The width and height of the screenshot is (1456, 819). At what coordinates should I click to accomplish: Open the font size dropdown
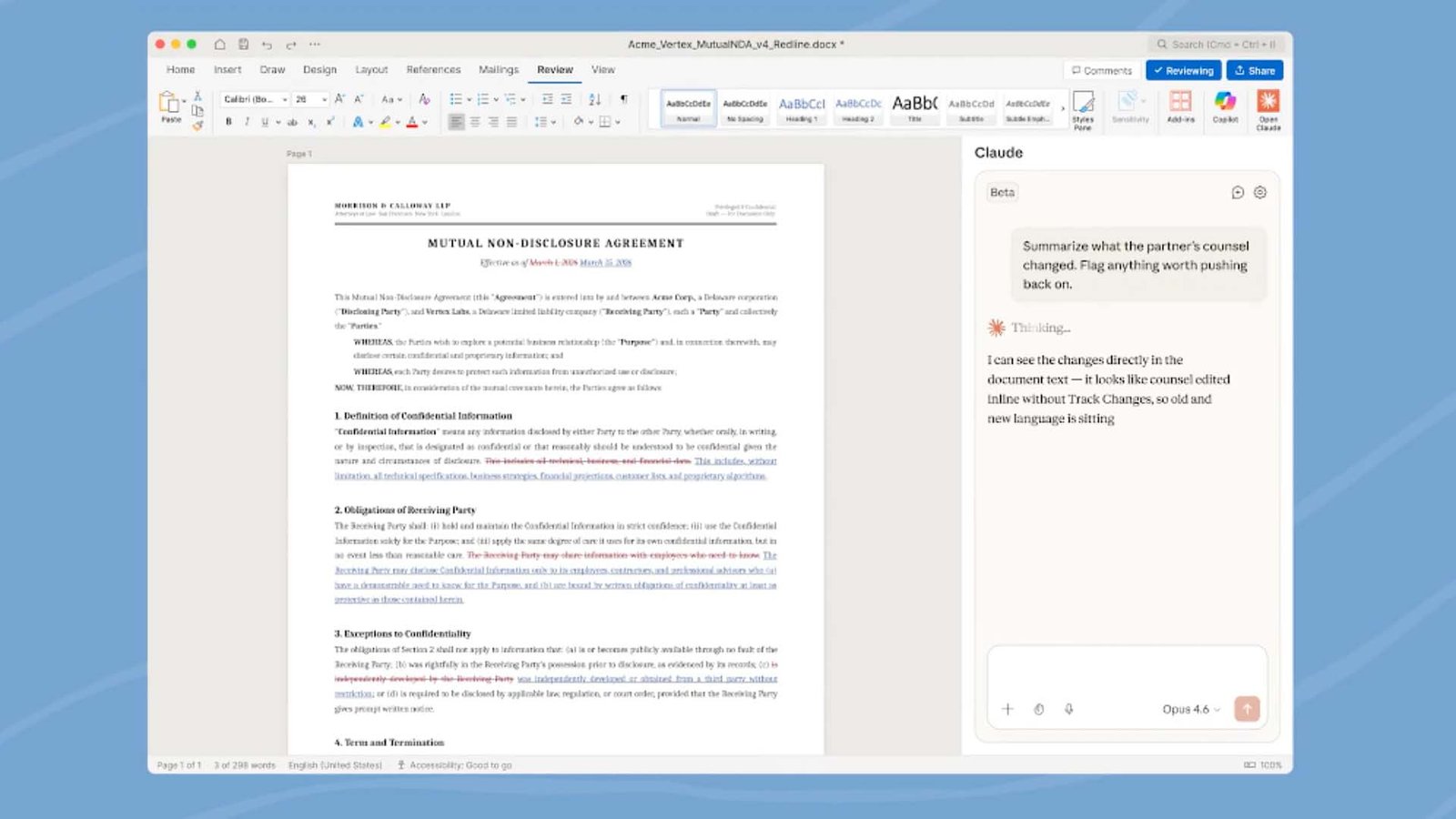tap(325, 99)
